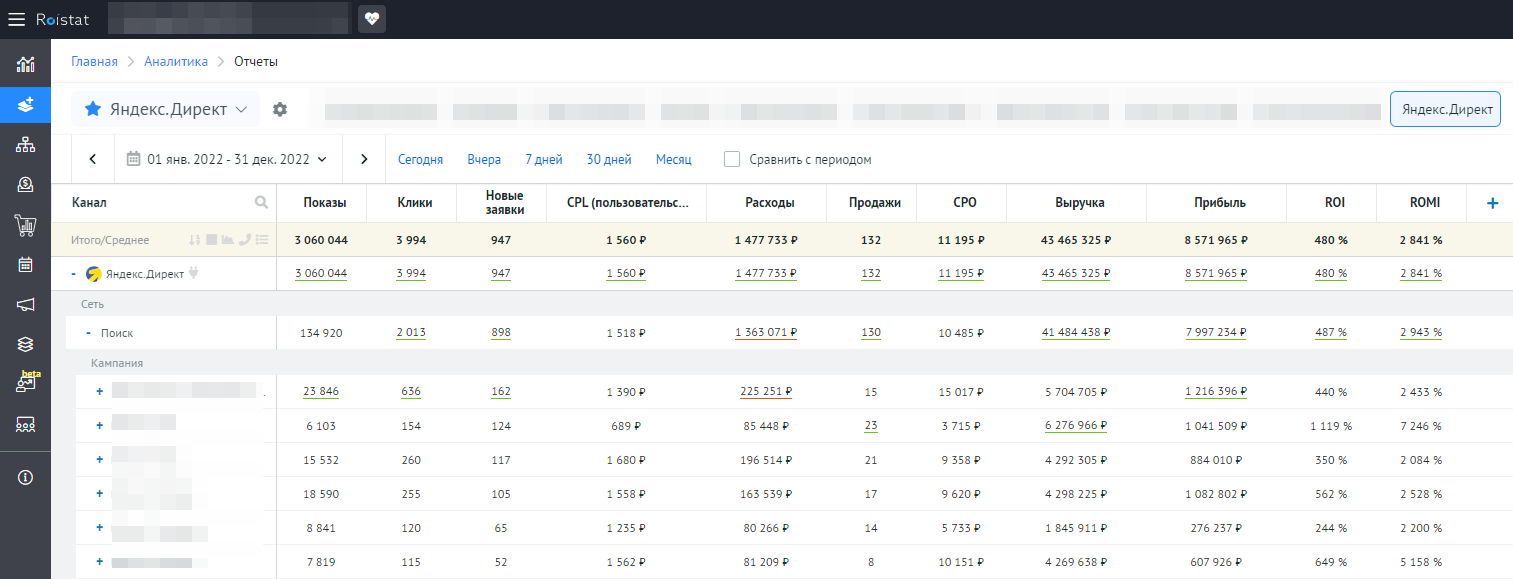Open the beta-labeled sidebar icon
1513x579 pixels.
coord(27,382)
